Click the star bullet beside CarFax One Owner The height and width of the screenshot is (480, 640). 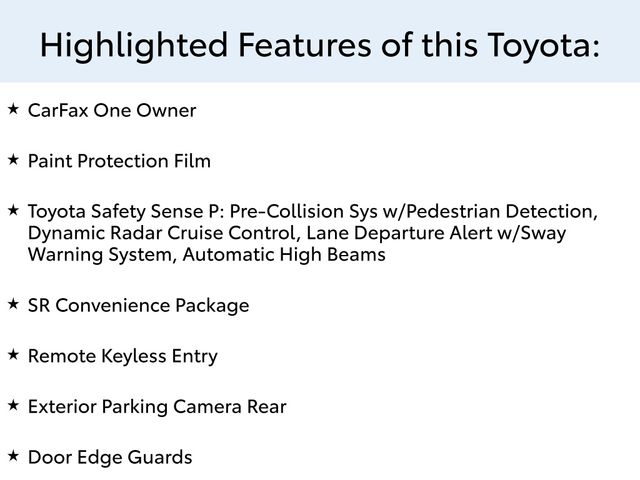[13, 108]
